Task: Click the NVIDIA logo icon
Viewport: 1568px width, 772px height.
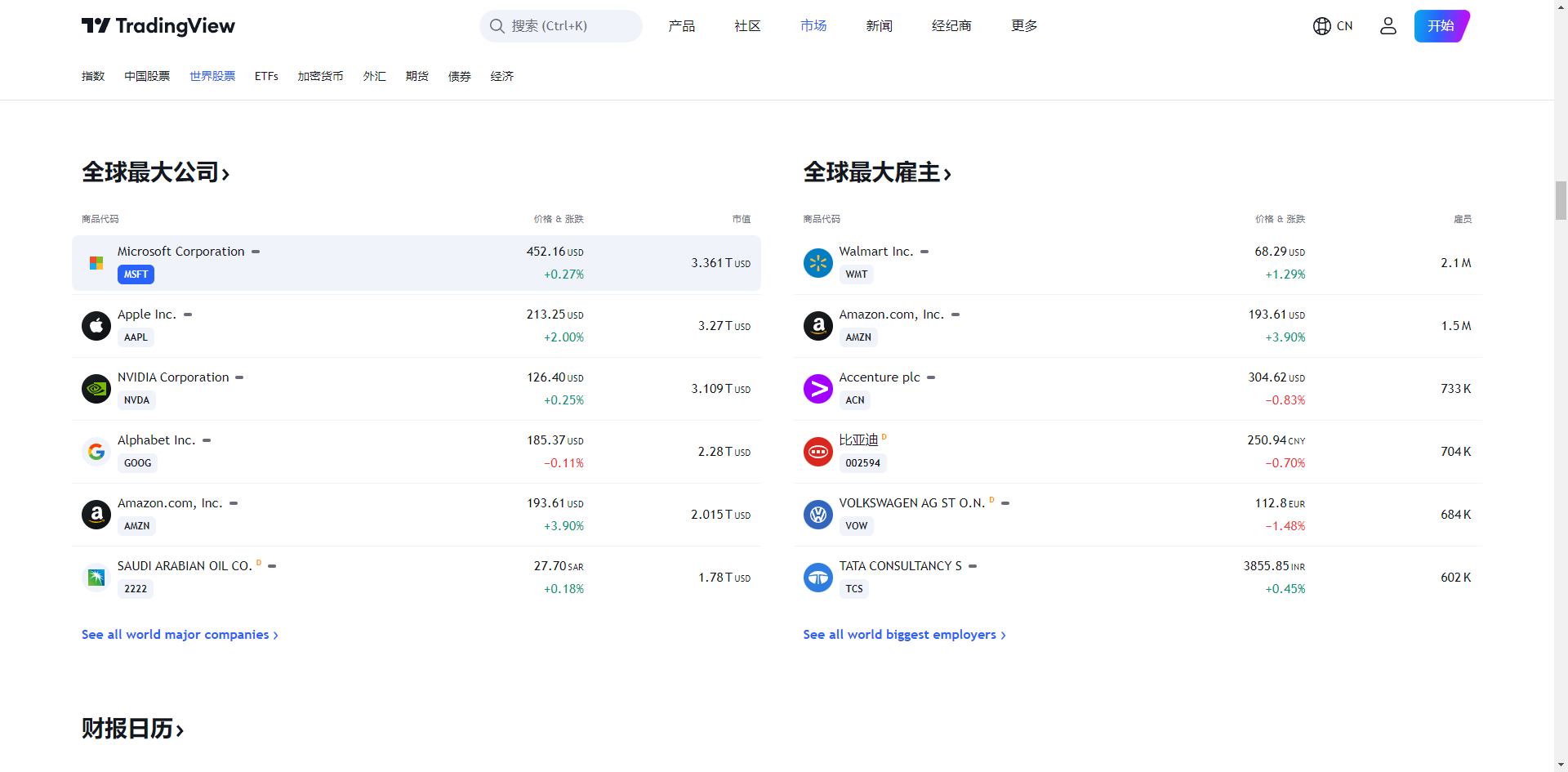Action: [x=96, y=389]
